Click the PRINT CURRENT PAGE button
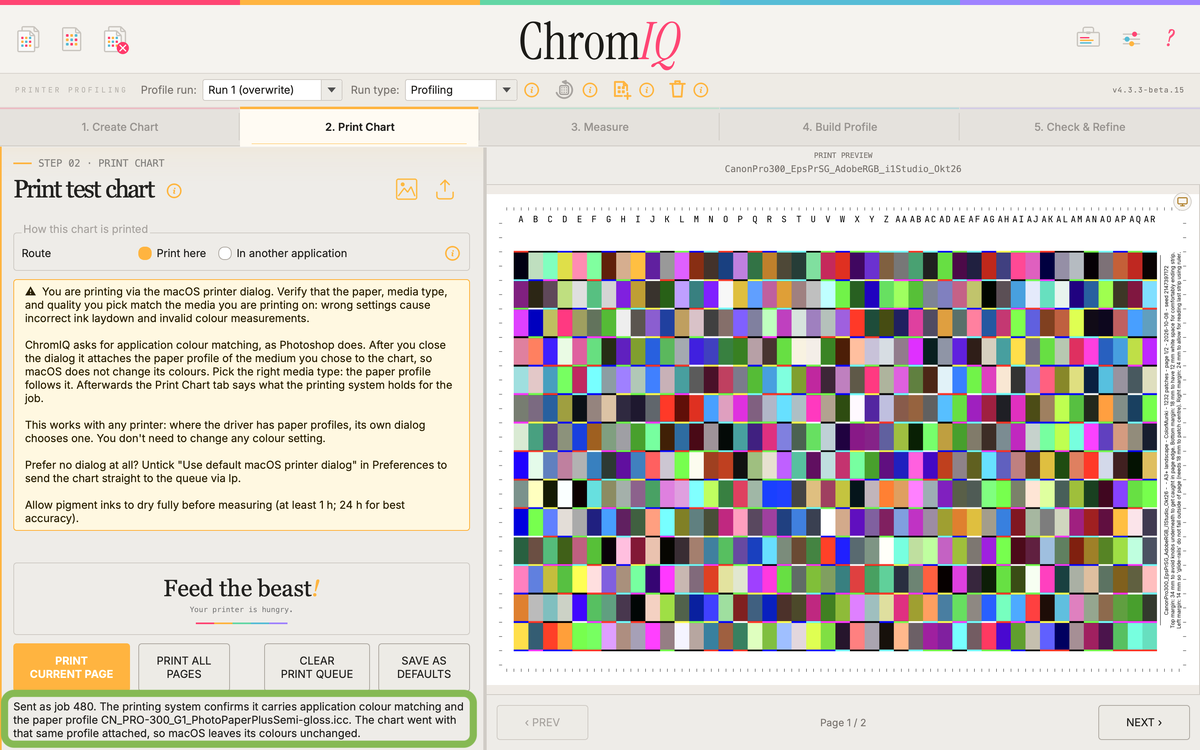Image resolution: width=1200 pixels, height=750 pixels. 72,667
